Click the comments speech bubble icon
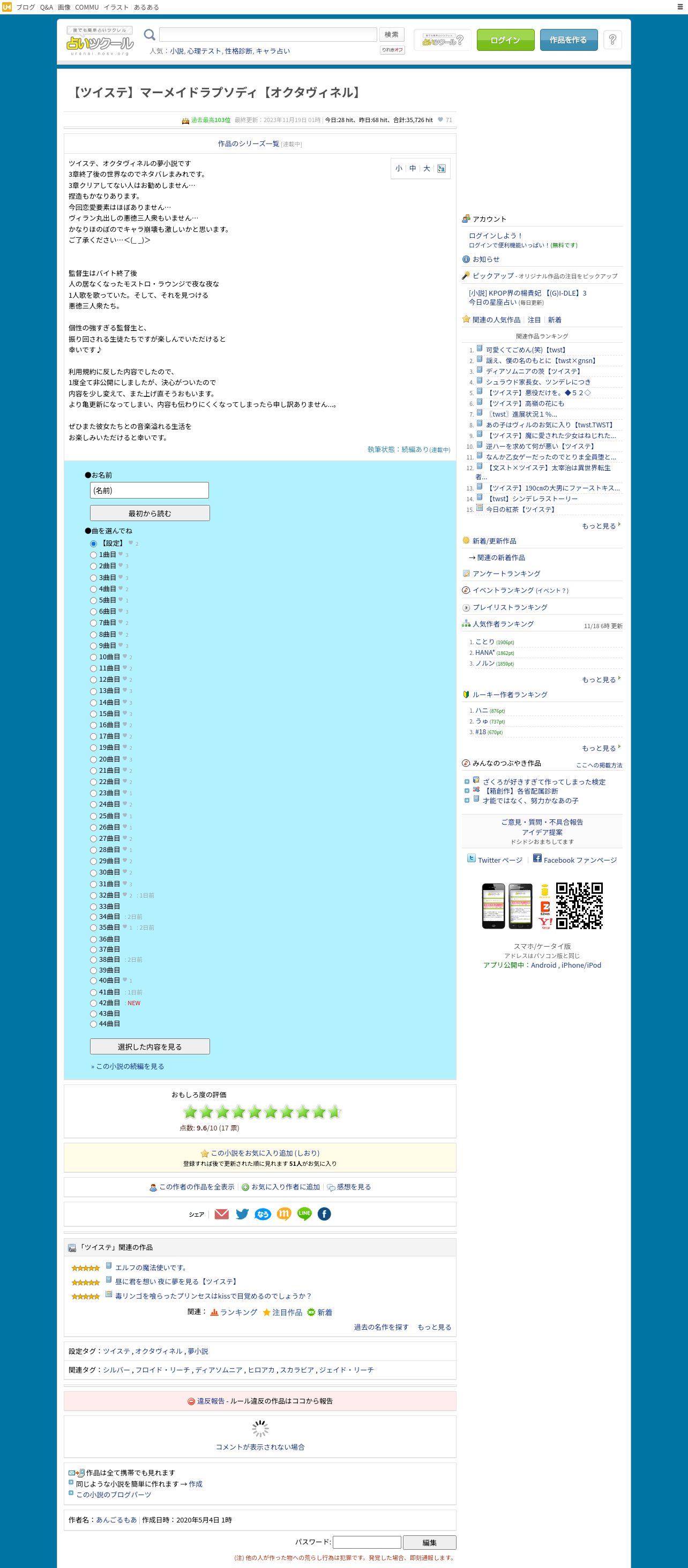Viewport: 688px width, 1568px height. click(x=331, y=1187)
